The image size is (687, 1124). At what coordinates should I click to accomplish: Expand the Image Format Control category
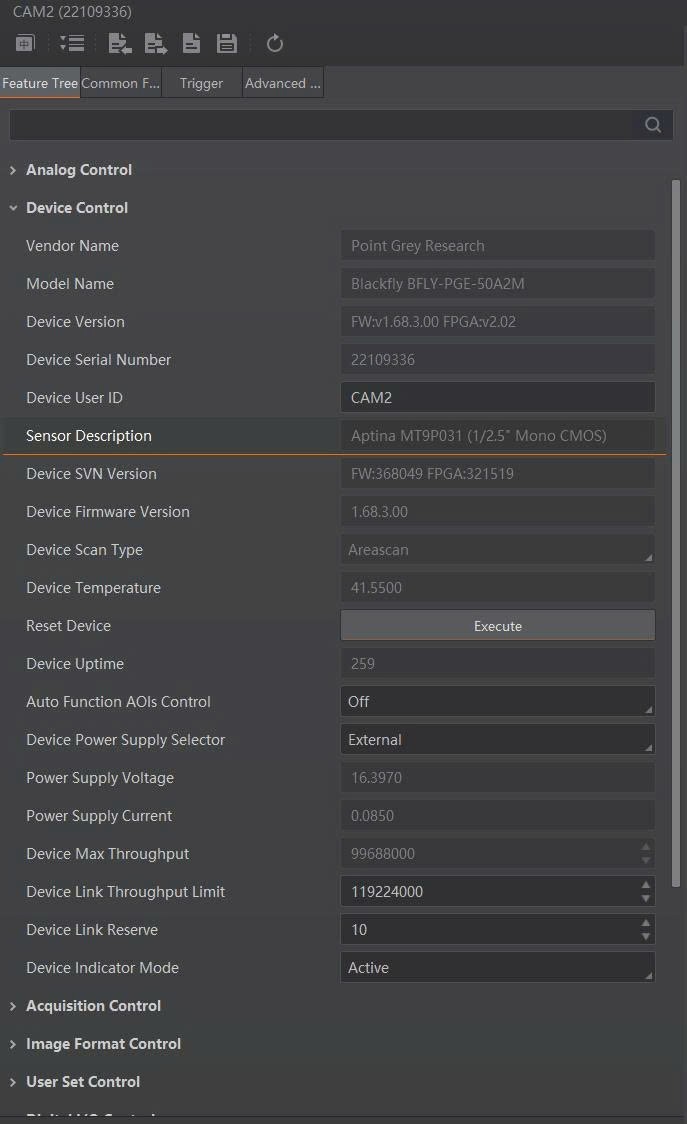tap(13, 1044)
